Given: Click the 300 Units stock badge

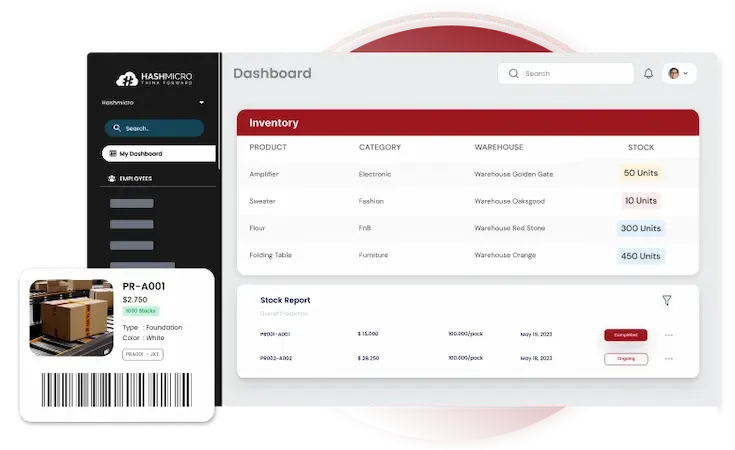Looking at the screenshot, I should pos(641,228).
